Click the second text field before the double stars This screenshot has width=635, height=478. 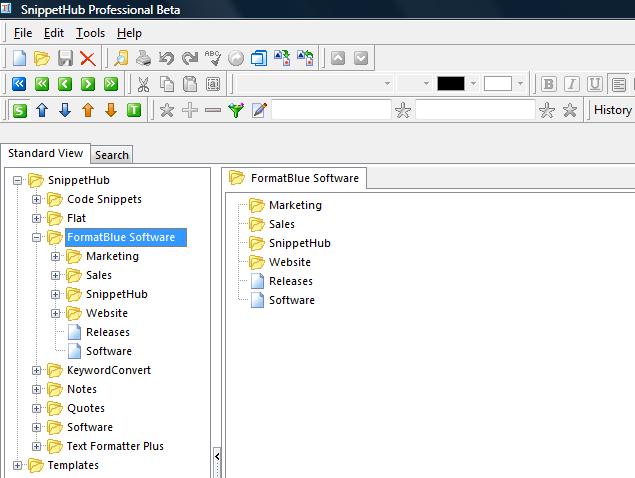(475, 110)
